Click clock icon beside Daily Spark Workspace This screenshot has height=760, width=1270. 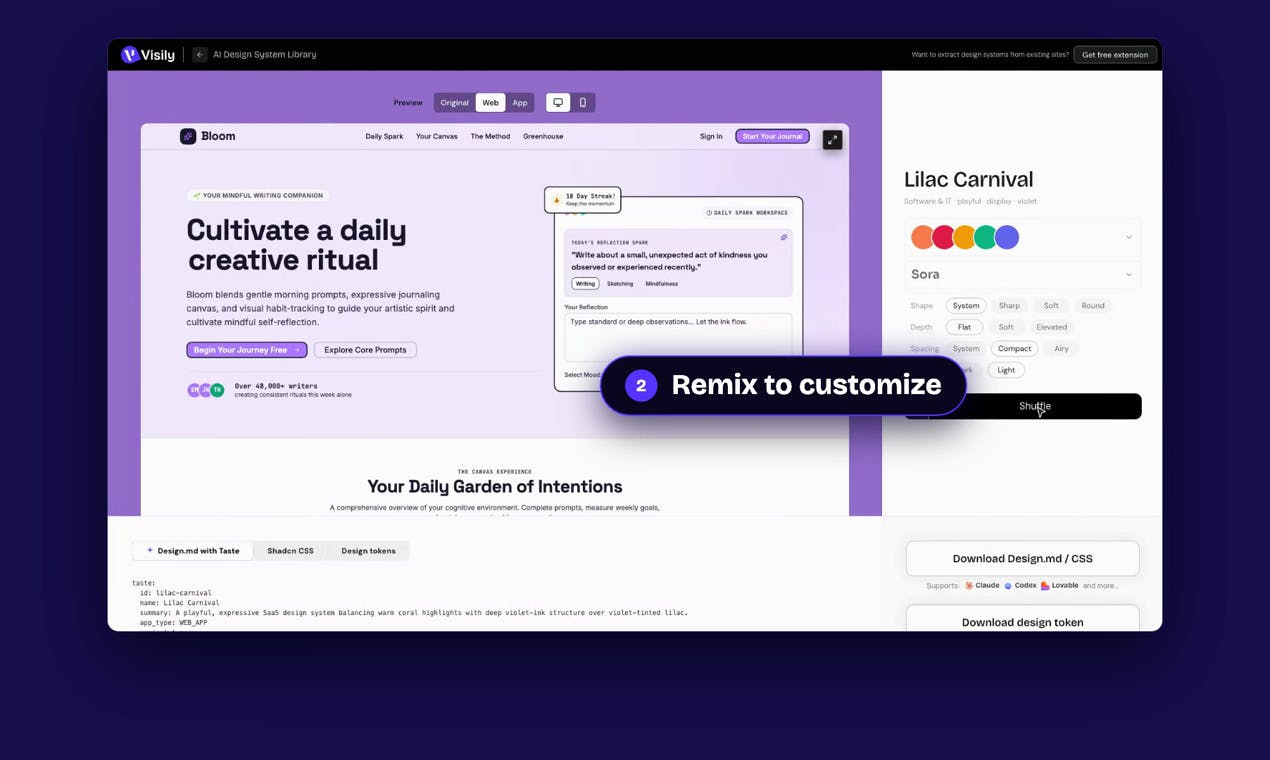pyautogui.click(x=709, y=213)
